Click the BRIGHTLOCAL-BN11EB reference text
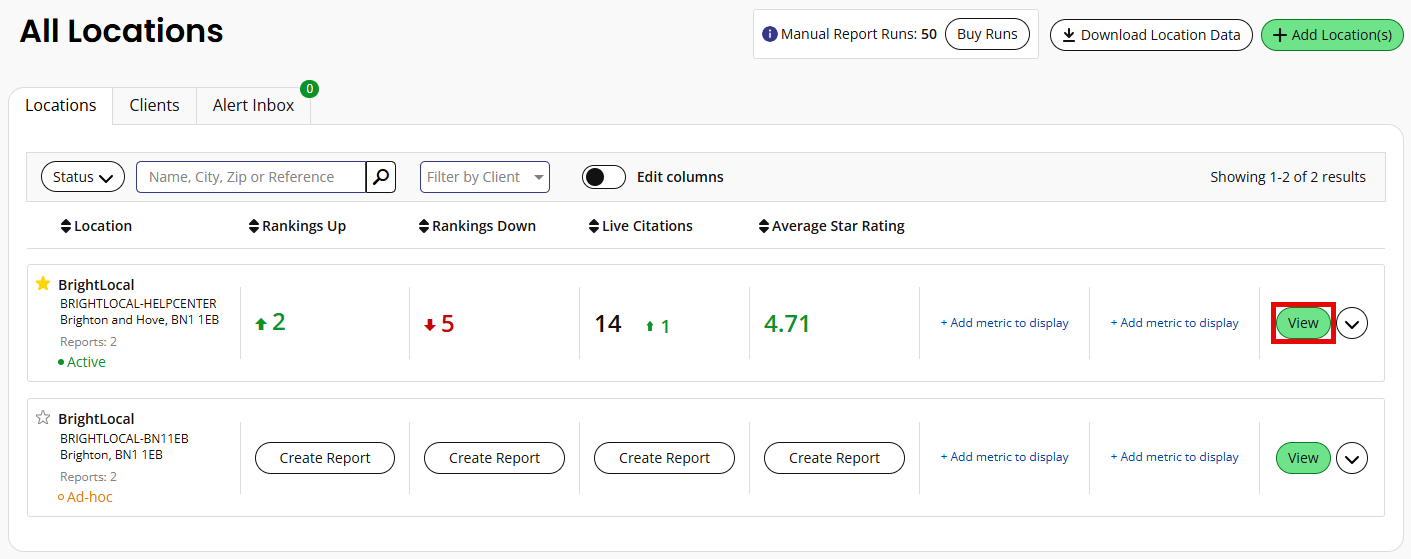Viewport: 1411px width, 559px height. 124,438
